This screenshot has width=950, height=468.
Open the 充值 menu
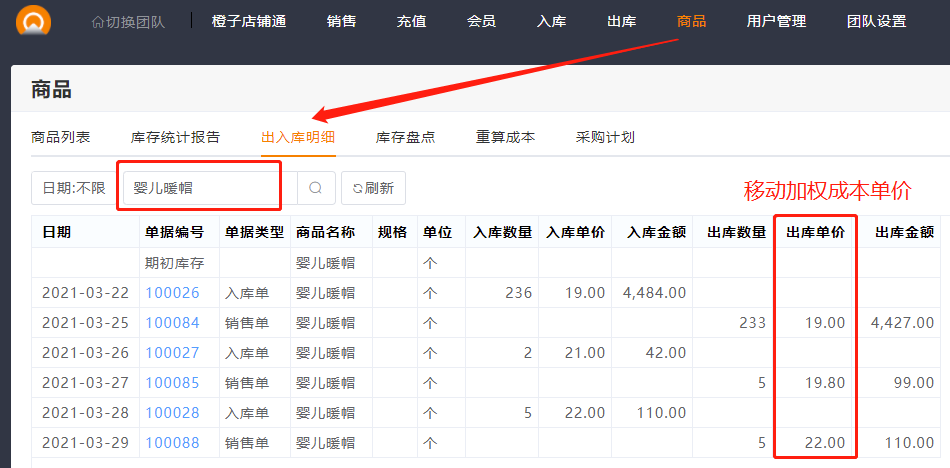click(411, 21)
